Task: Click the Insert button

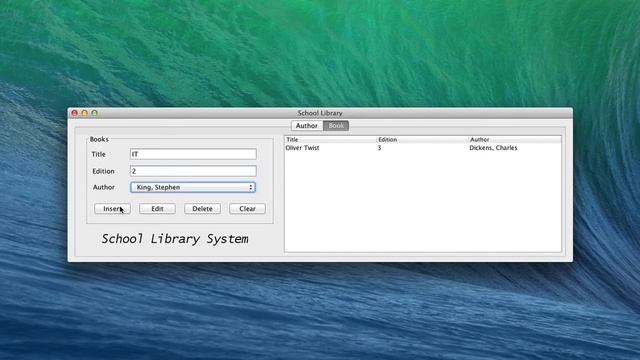Action: point(112,209)
